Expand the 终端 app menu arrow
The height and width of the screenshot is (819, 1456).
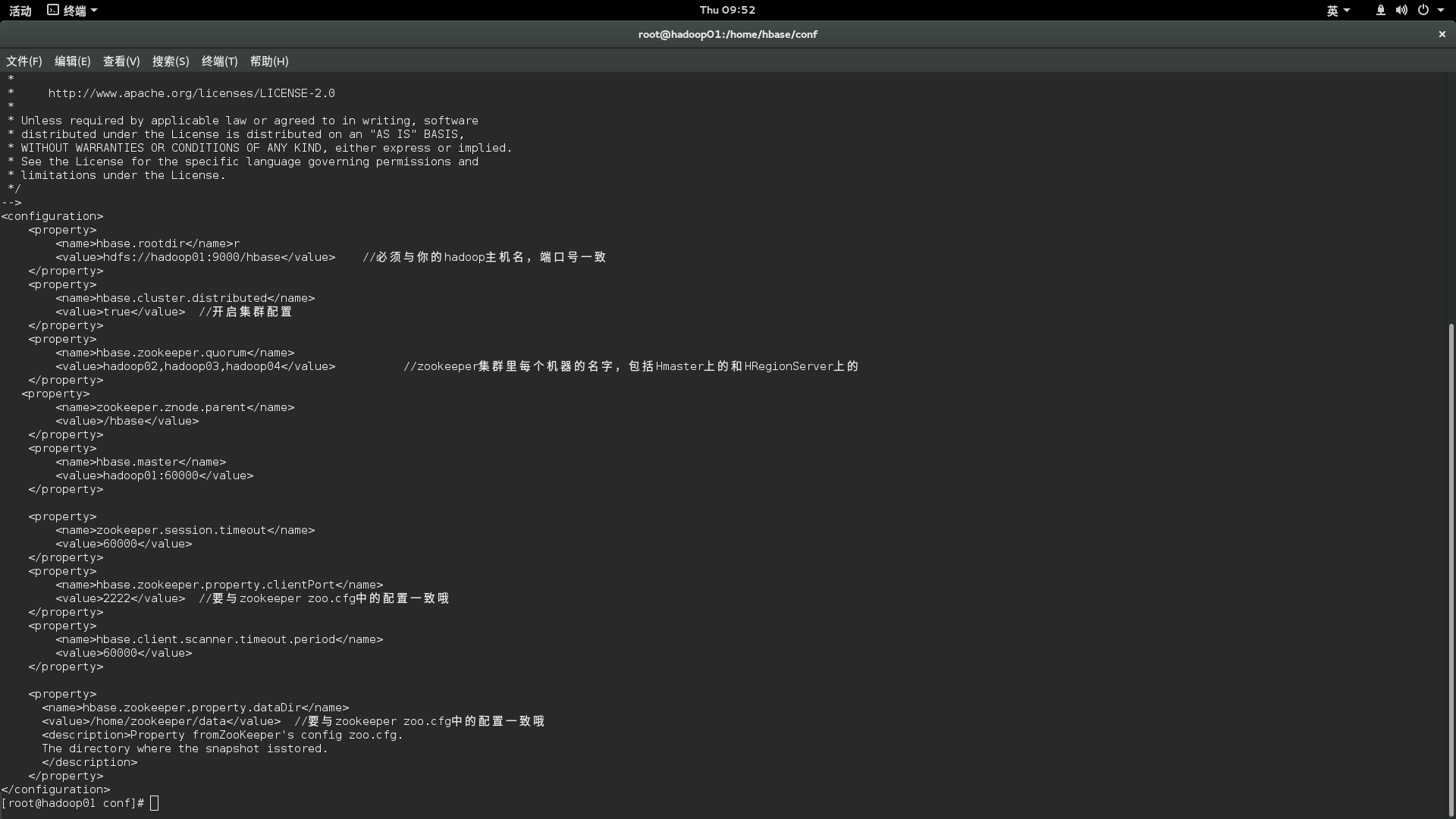tap(94, 11)
